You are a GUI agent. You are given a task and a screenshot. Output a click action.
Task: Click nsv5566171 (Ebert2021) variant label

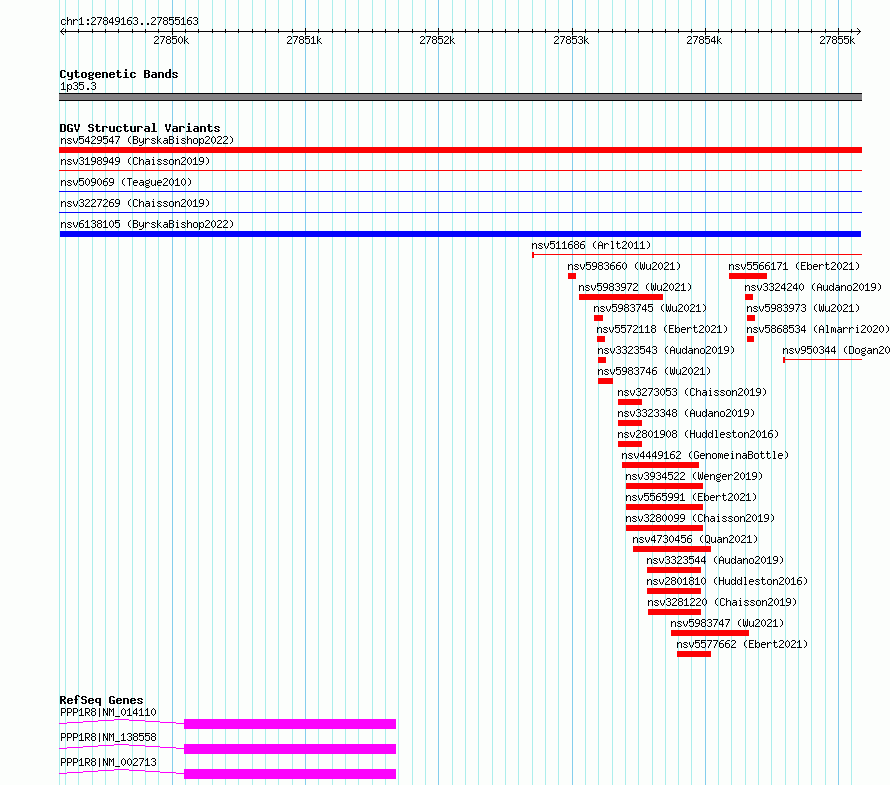(794, 266)
